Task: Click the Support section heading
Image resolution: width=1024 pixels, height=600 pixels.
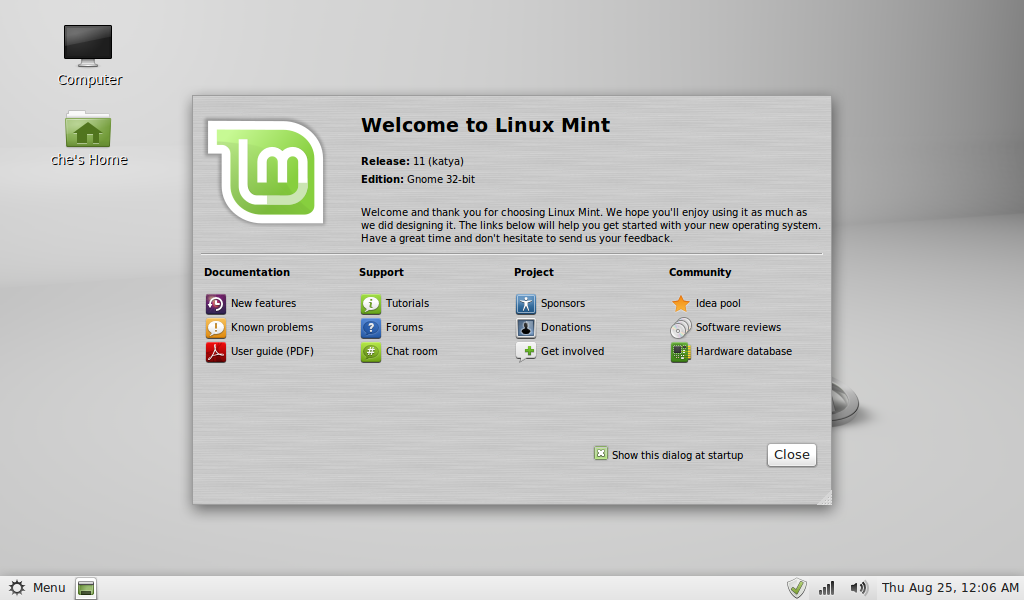Action: tap(381, 272)
